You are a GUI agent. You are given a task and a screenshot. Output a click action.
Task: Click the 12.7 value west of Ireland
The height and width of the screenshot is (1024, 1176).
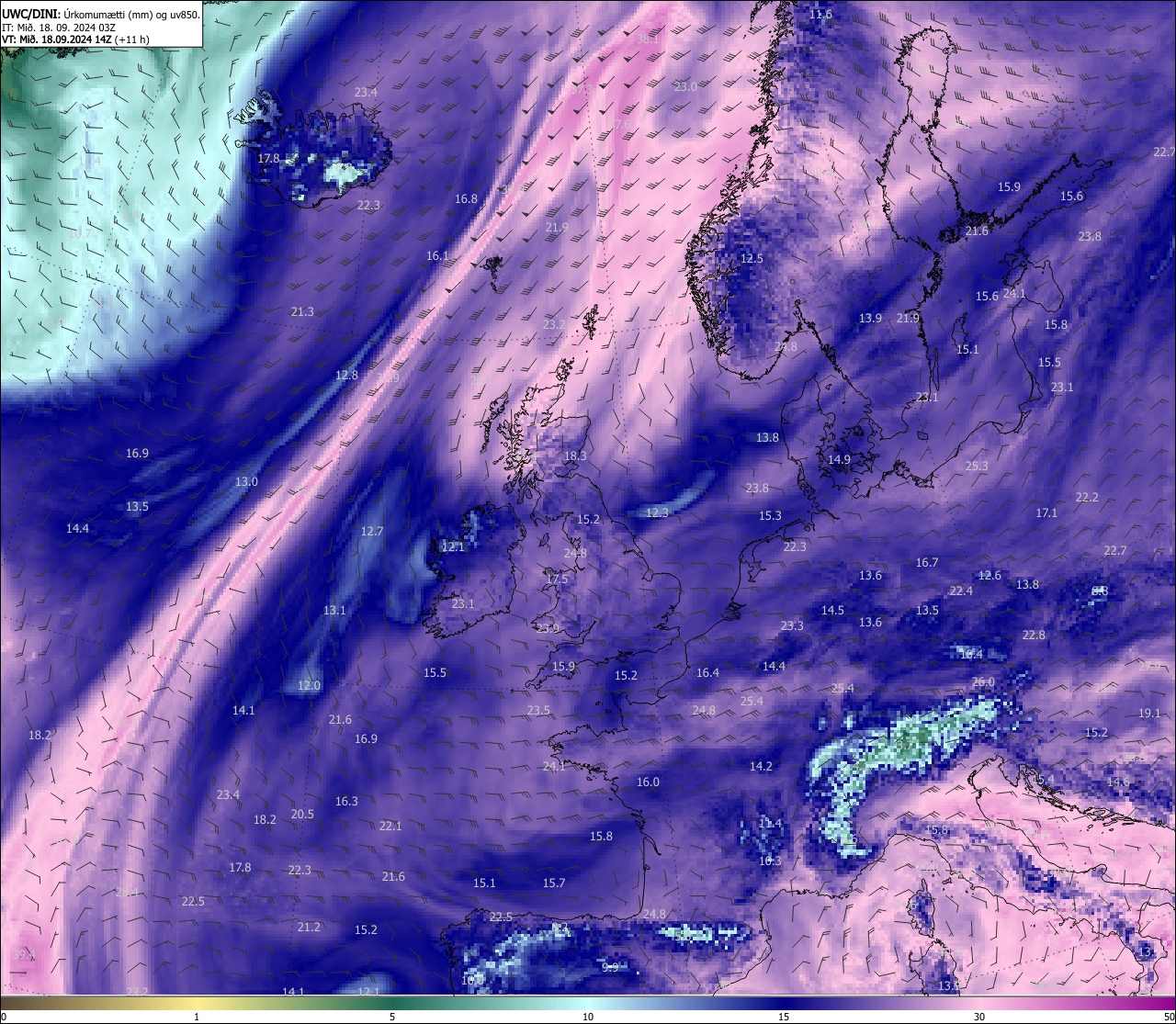[372, 531]
